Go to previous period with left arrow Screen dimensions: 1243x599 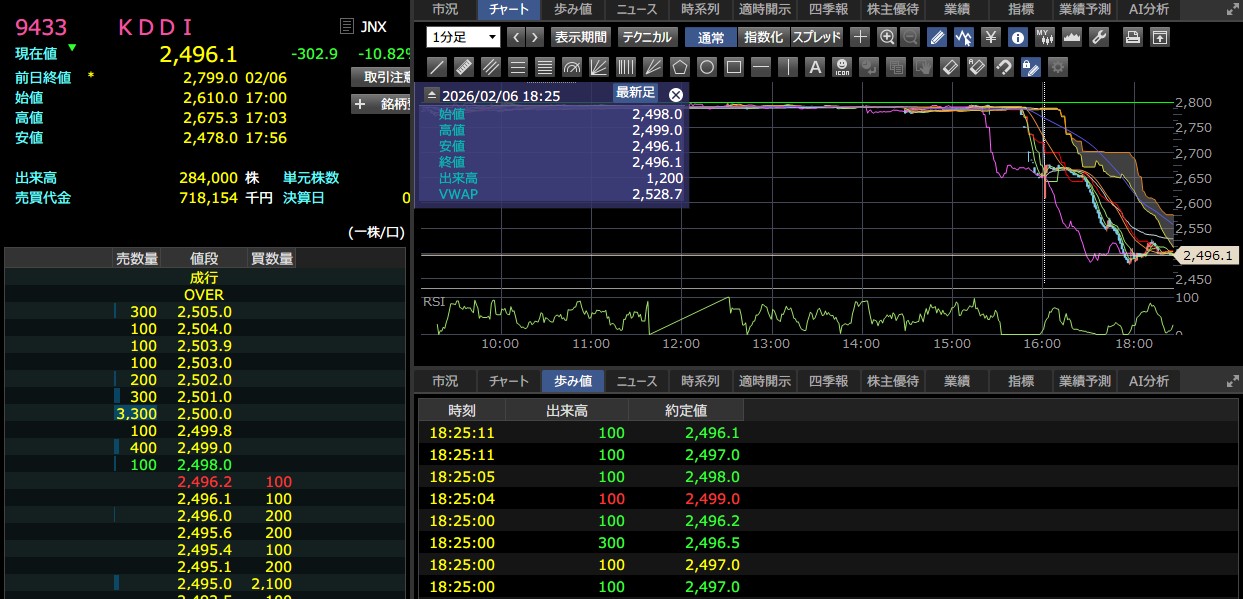pos(516,38)
